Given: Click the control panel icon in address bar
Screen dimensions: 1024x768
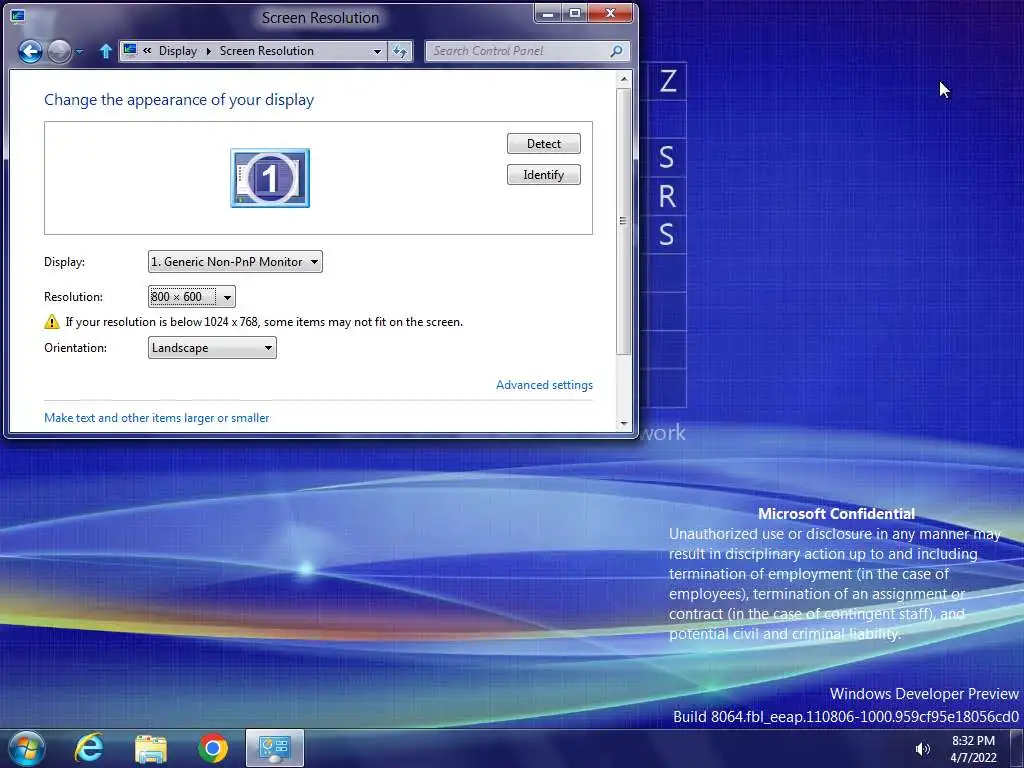Looking at the screenshot, I should 130,50.
